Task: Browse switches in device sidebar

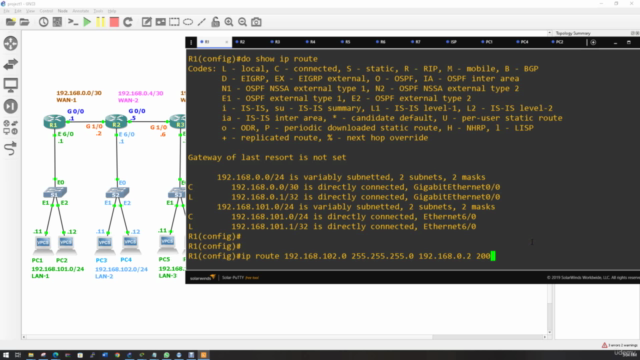Action: (x=11, y=64)
